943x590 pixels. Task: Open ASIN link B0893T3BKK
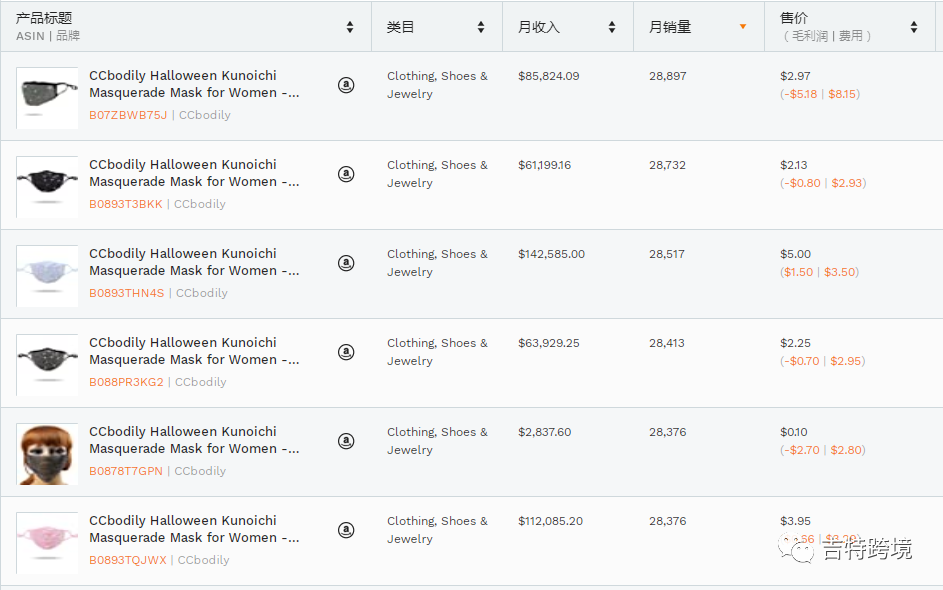click(125, 204)
